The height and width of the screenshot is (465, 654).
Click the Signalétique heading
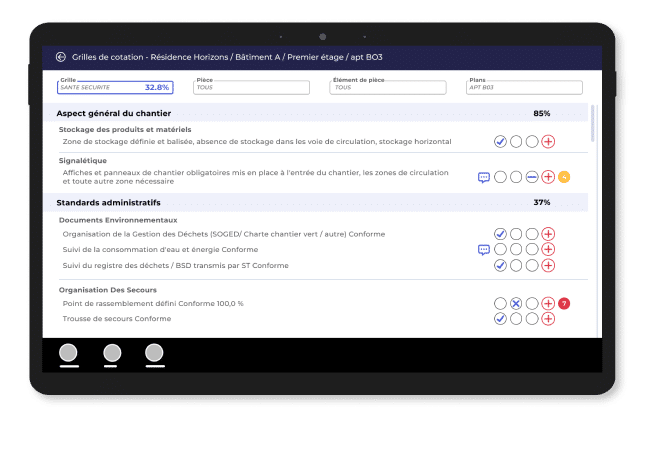83,161
